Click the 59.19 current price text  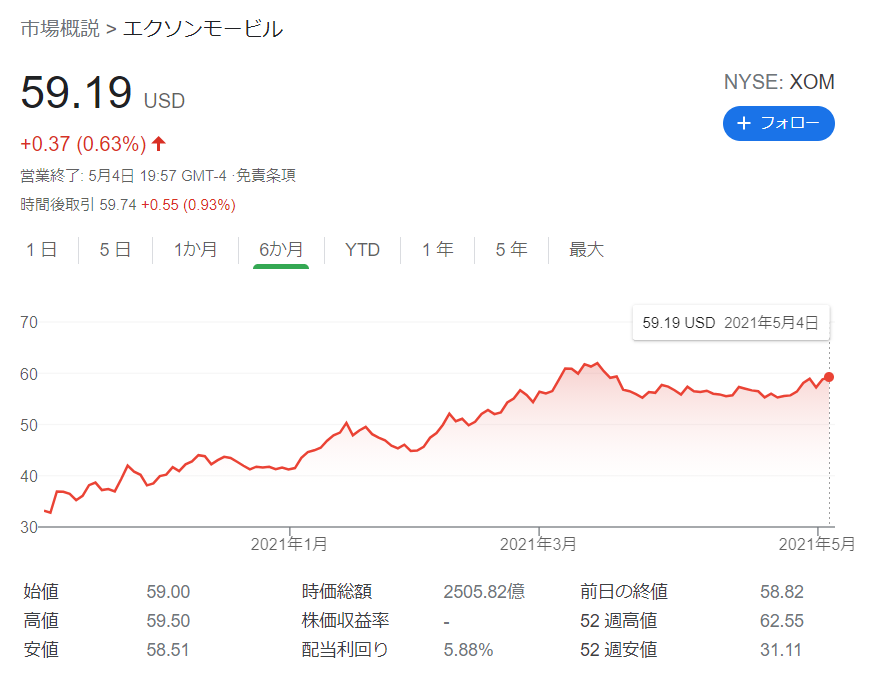tap(76, 93)
